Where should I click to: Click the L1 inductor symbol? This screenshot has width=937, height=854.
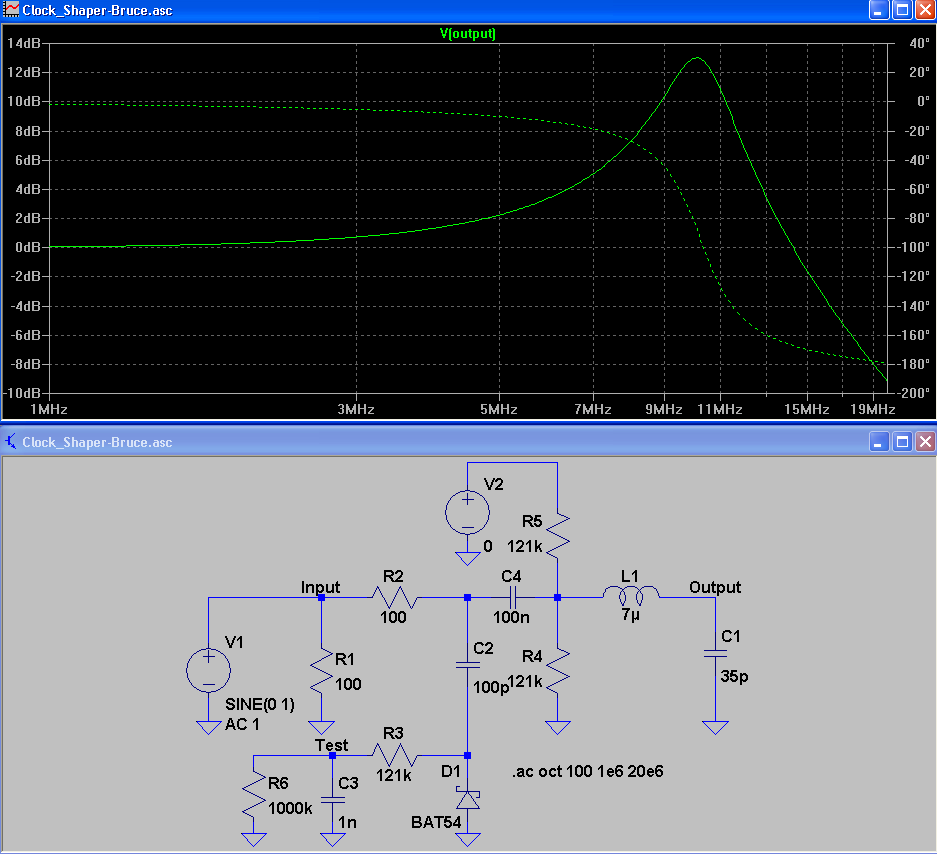pyautogui.click(x=630, y=596)
